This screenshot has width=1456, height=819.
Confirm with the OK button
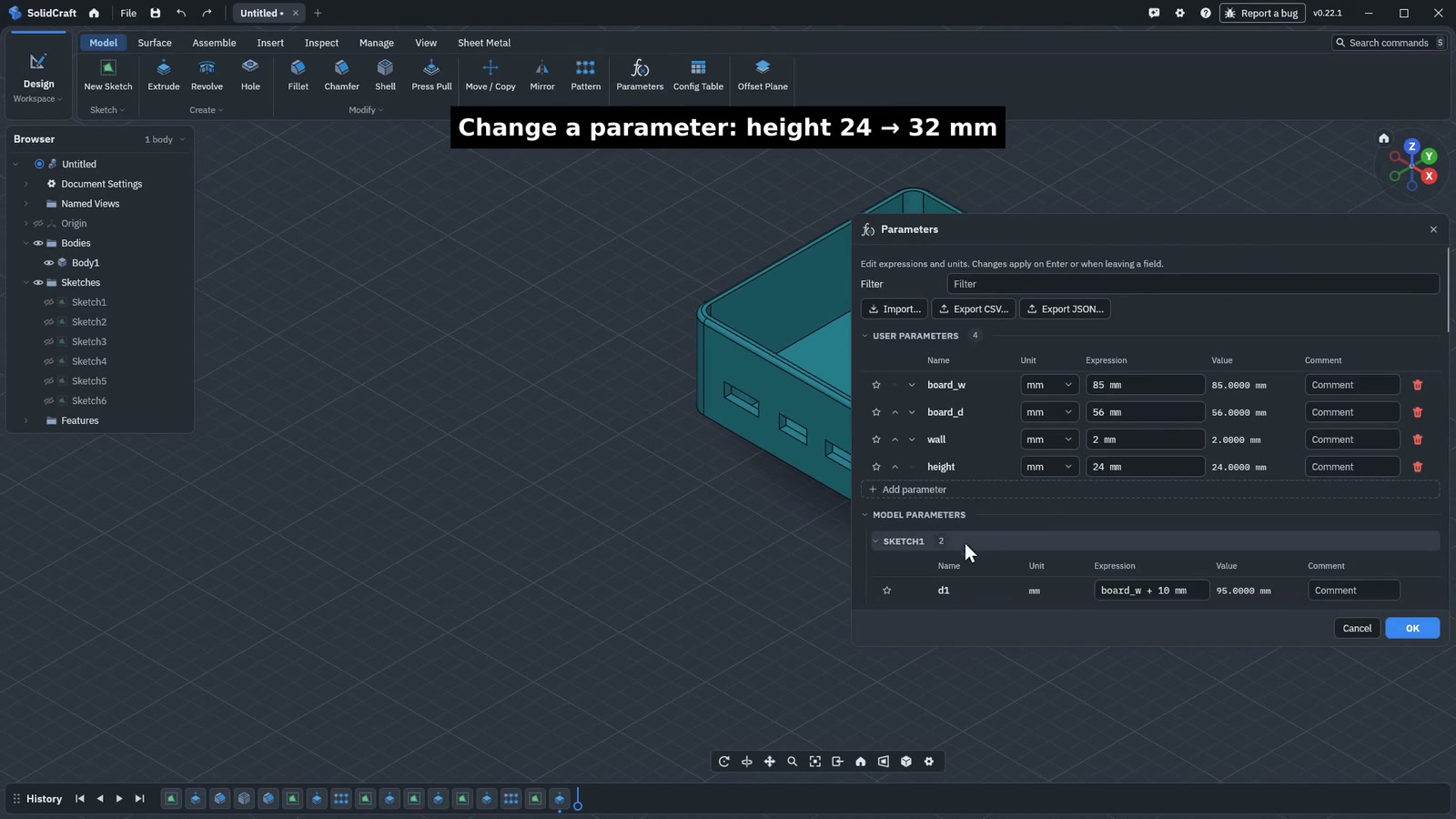coord(1412,628)
